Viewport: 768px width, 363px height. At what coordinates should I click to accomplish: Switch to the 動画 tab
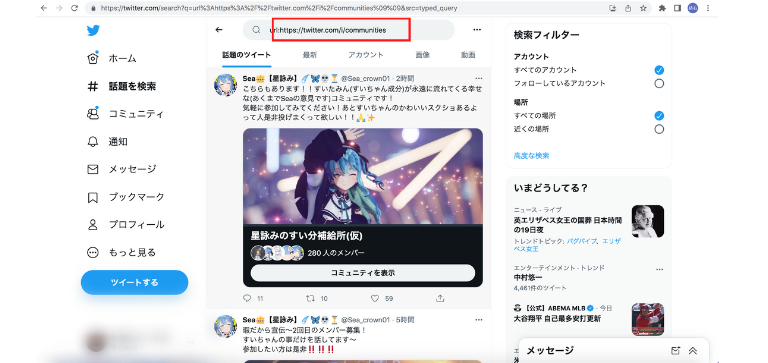click(468, 55)
